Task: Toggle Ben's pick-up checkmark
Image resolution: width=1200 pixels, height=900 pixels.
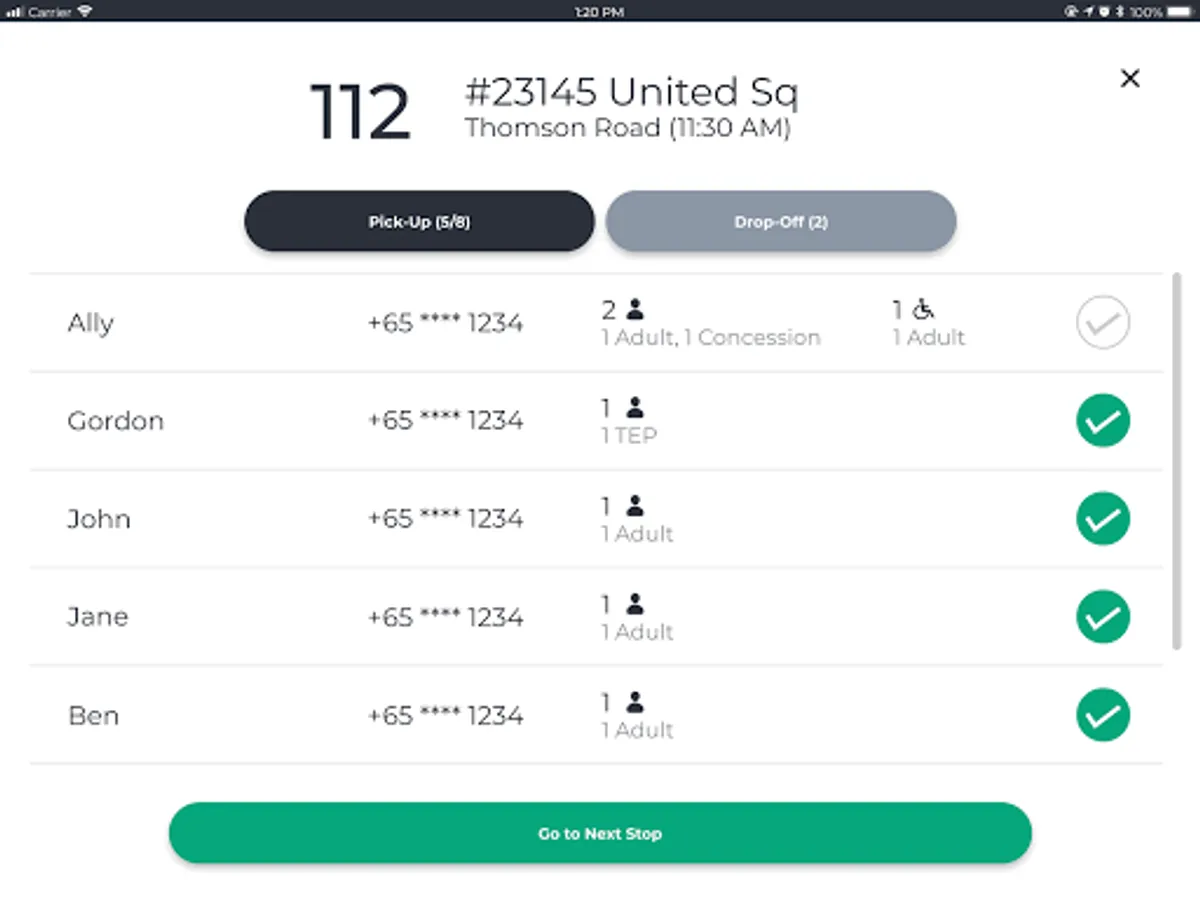Action: coord(1103,716)
